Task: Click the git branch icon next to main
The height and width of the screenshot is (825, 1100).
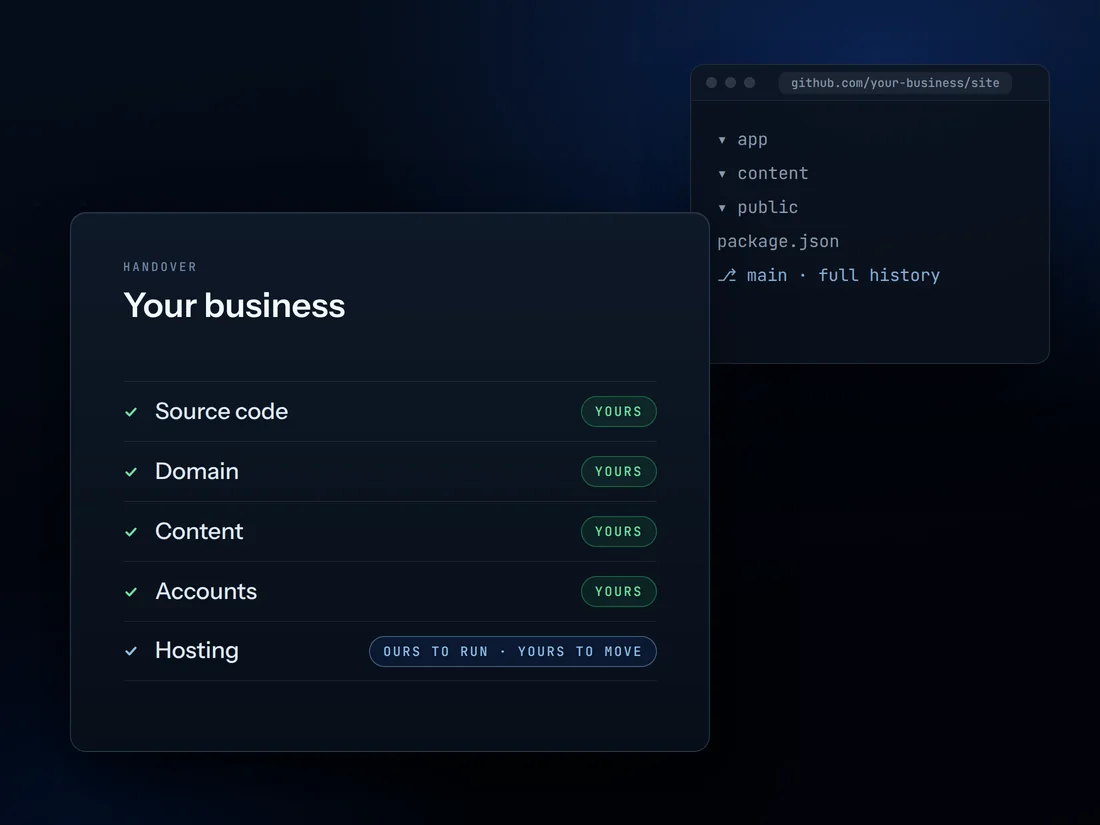Action: [727, 276]
